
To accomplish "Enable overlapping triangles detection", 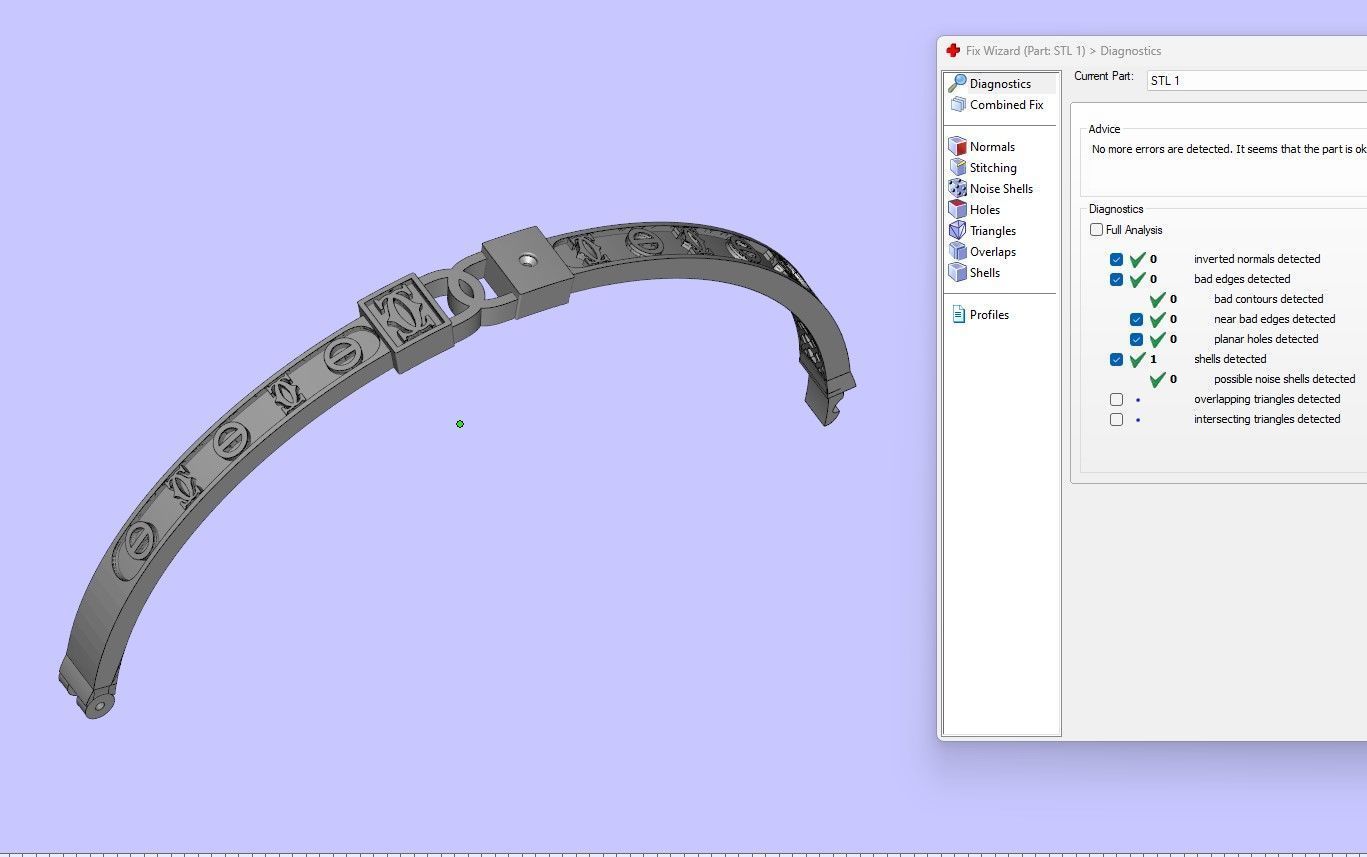I will [1117, 399].
